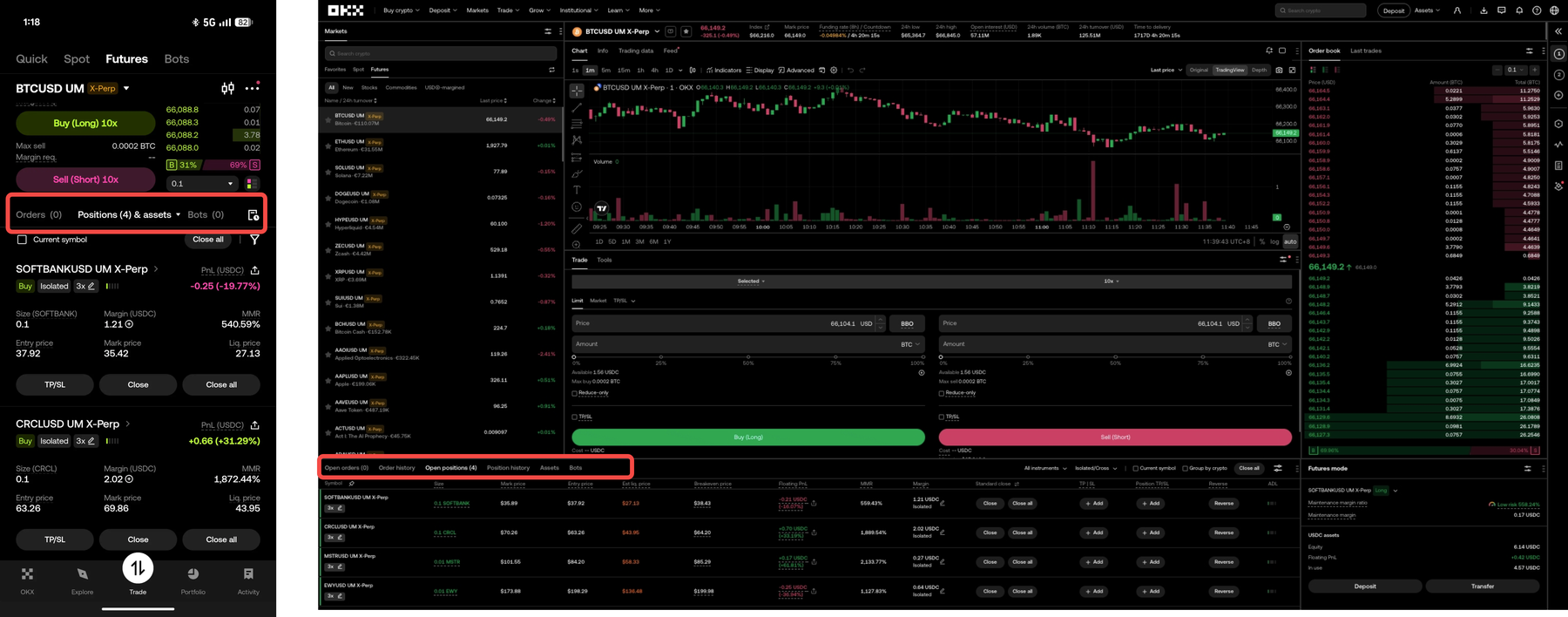Viewport: 1568px width, 617px height.
Task: Click the chart fullscreen expand icon
Action: tap(1292, 70)
